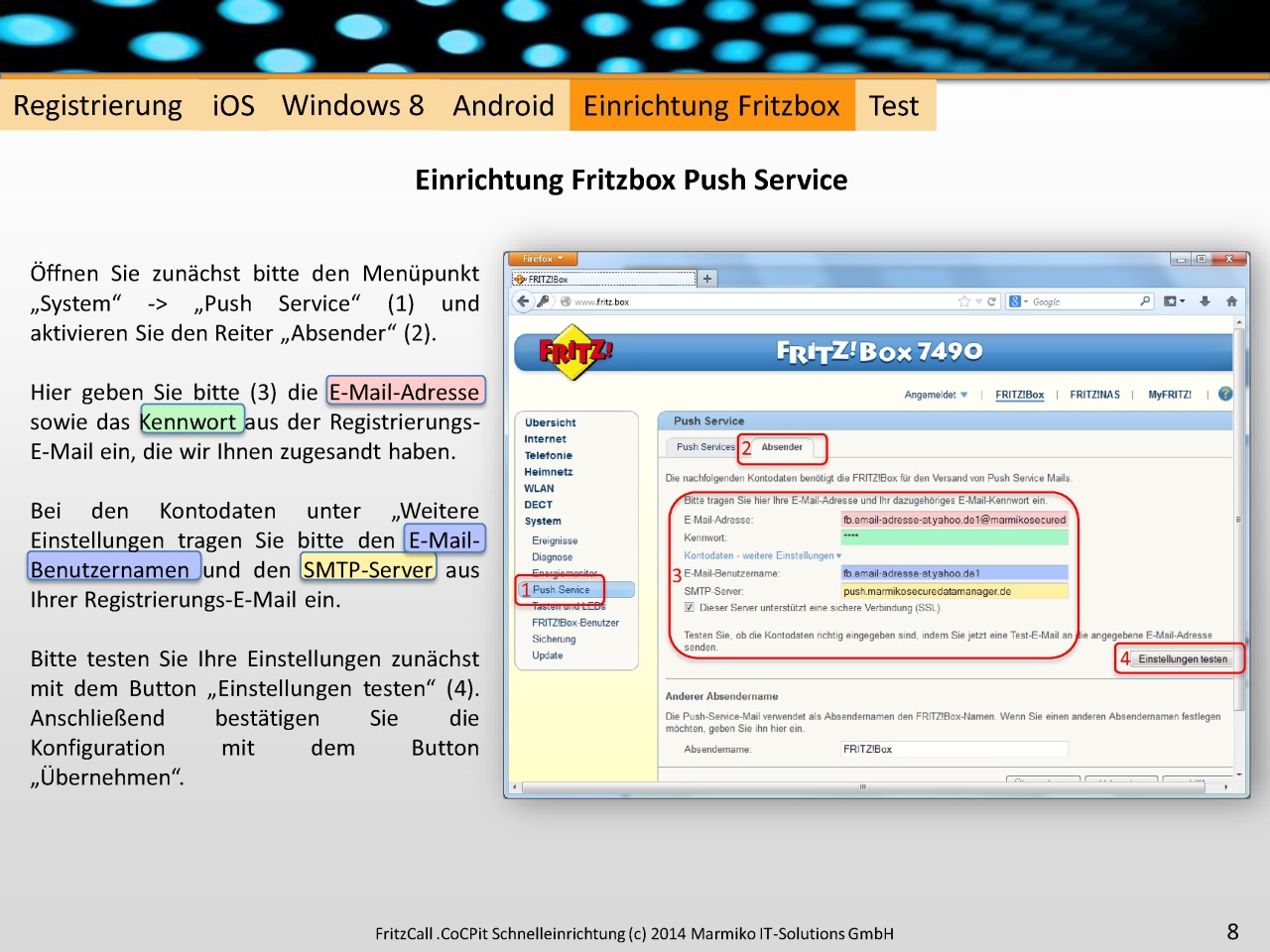The width and height of the screenshot is (1270, 952).
Task: Go to the browser home icon
Action: 1231,301
